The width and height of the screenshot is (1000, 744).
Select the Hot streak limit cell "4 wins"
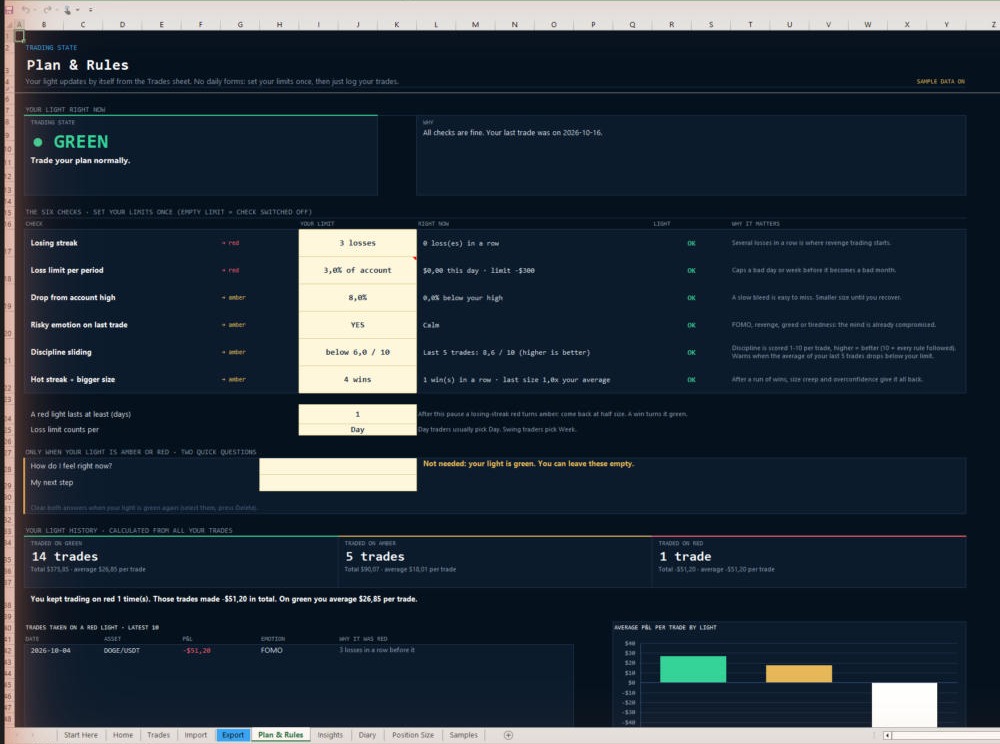358,379
